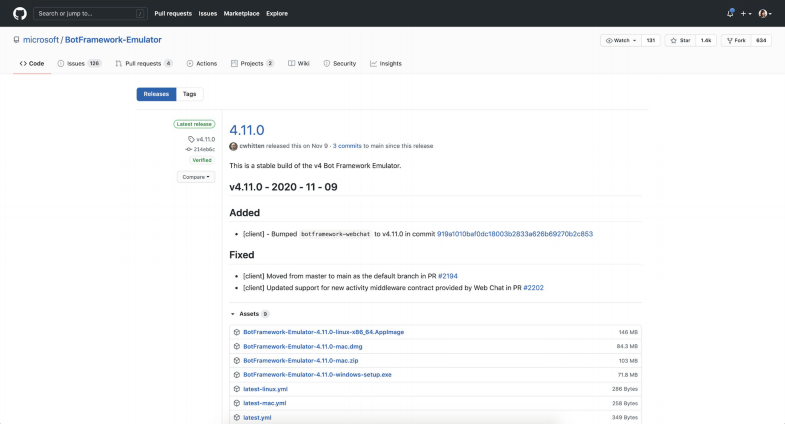
Task: Open notifications bell icon
Action: pyautogui.click(x=730, y=14)
